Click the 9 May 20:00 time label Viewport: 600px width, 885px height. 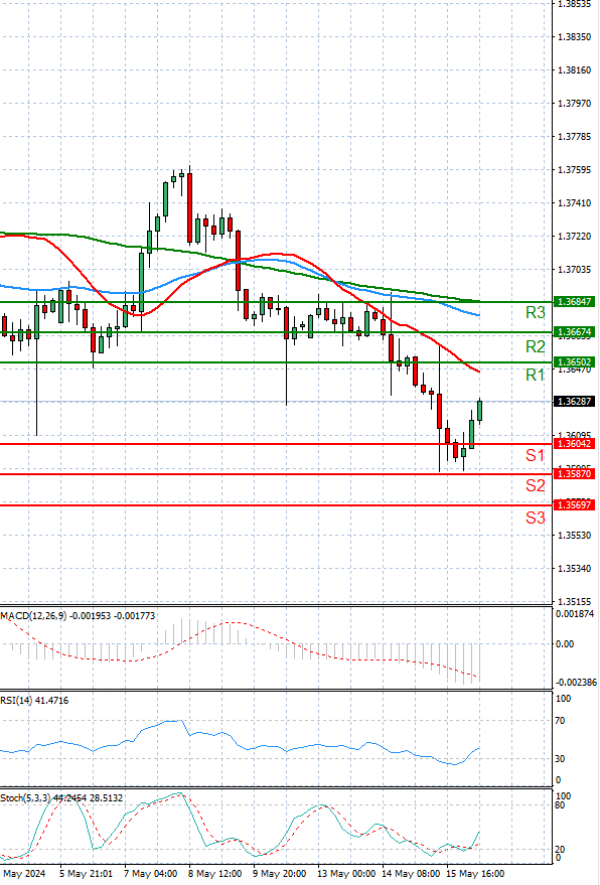pyautogui.click(x=279, y=874)
